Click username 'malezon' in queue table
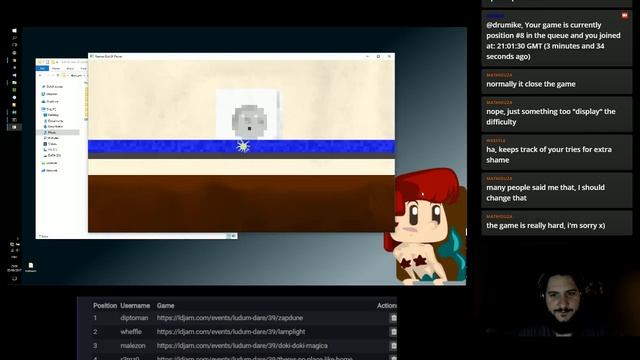The height and width of the screenshot is (360, 640). pyautogui.click(x=133, y=346)
